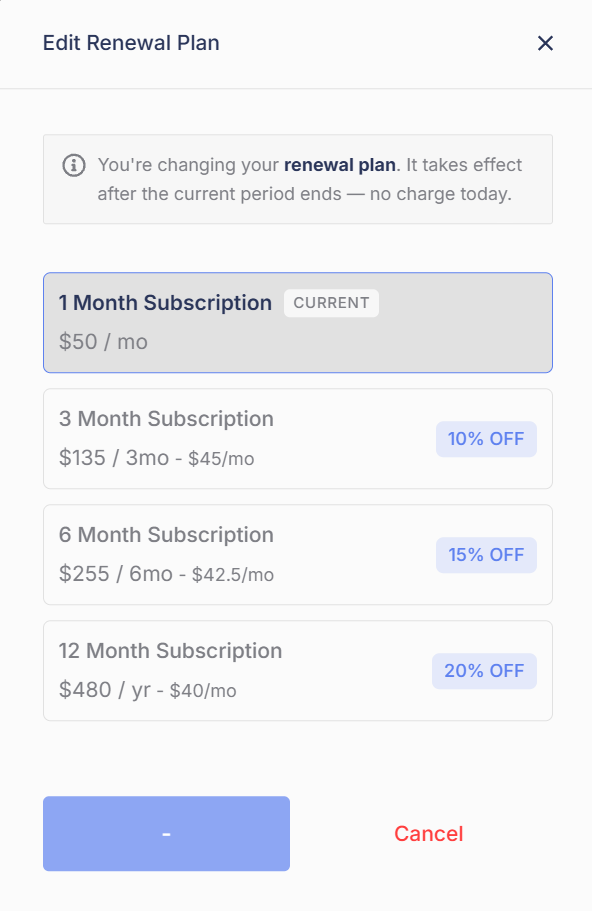This screenshot has height=911, width=592.
Task: Select the 1 Month Subscription plan
Action: tap(297, 322)
